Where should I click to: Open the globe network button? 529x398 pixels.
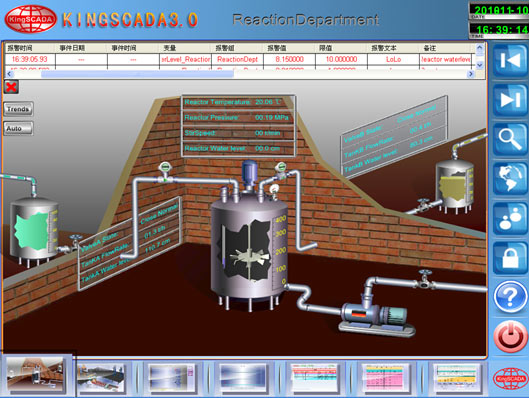click(x=510, y=179)
